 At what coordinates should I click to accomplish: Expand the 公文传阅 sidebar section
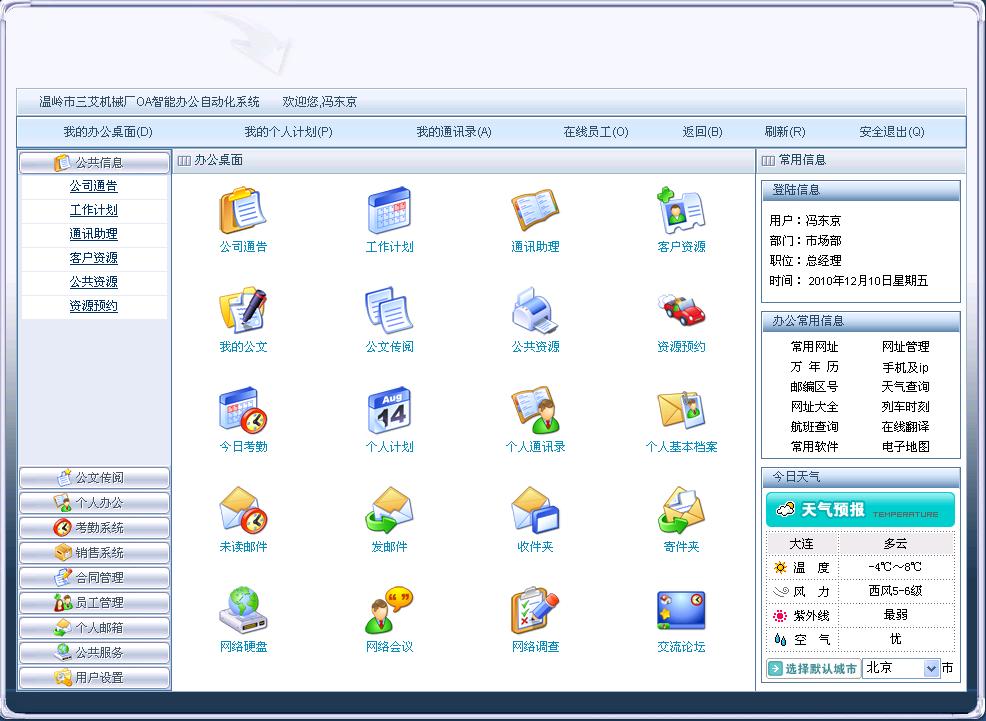[95, 478]
